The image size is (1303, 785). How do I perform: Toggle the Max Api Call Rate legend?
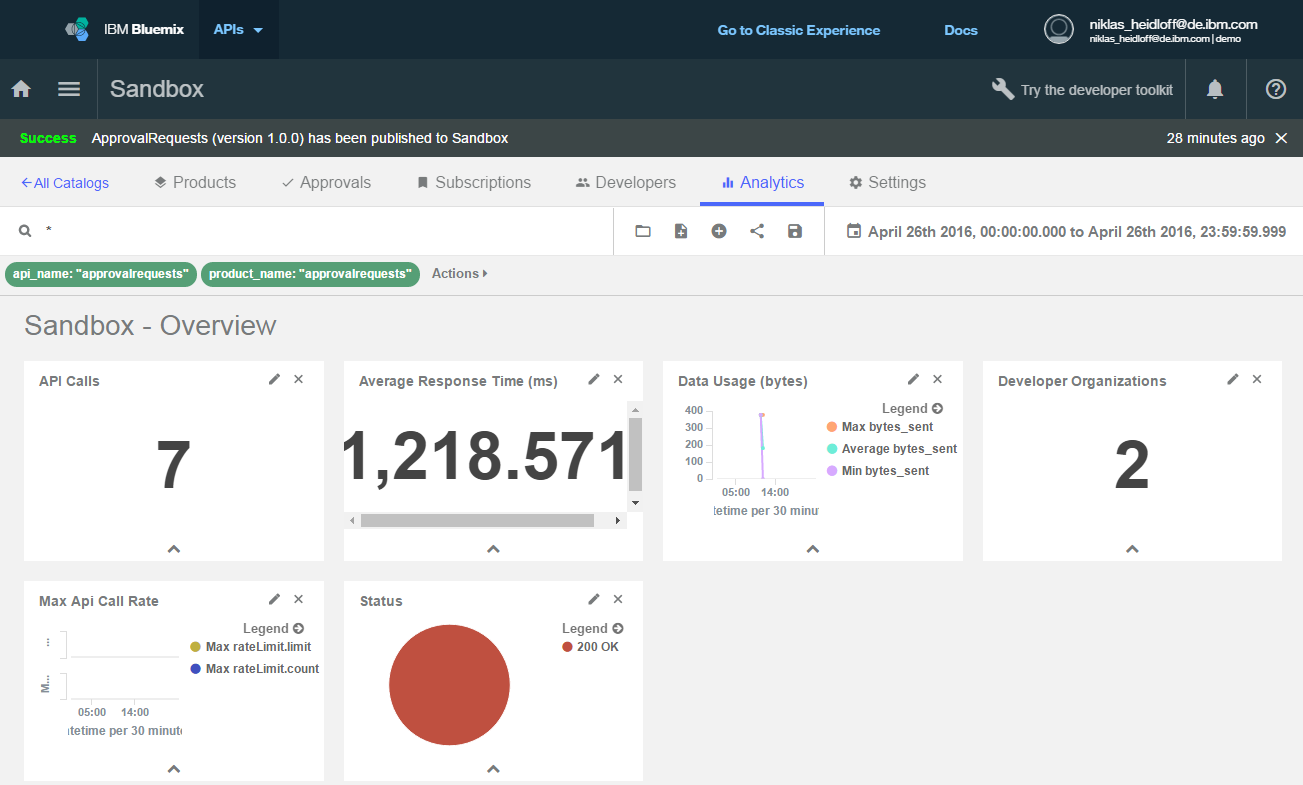click(273, 628)
